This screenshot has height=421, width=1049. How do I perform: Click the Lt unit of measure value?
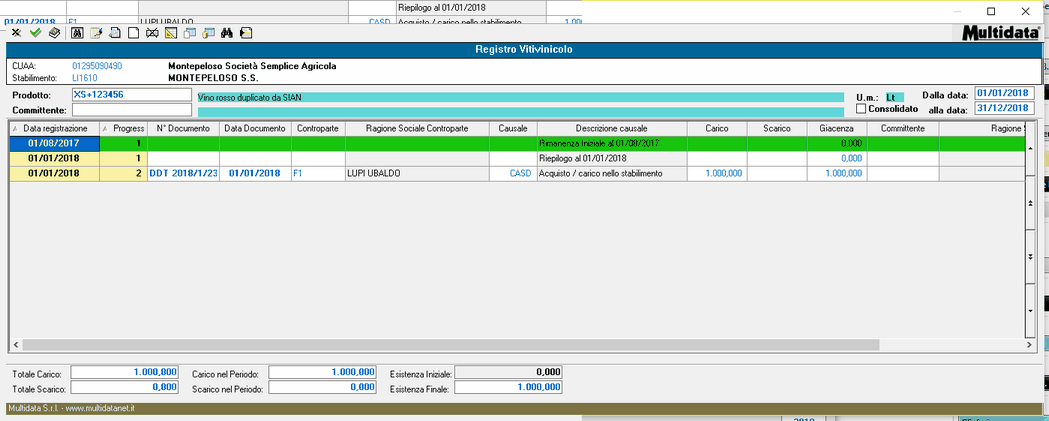click(894, 98)
